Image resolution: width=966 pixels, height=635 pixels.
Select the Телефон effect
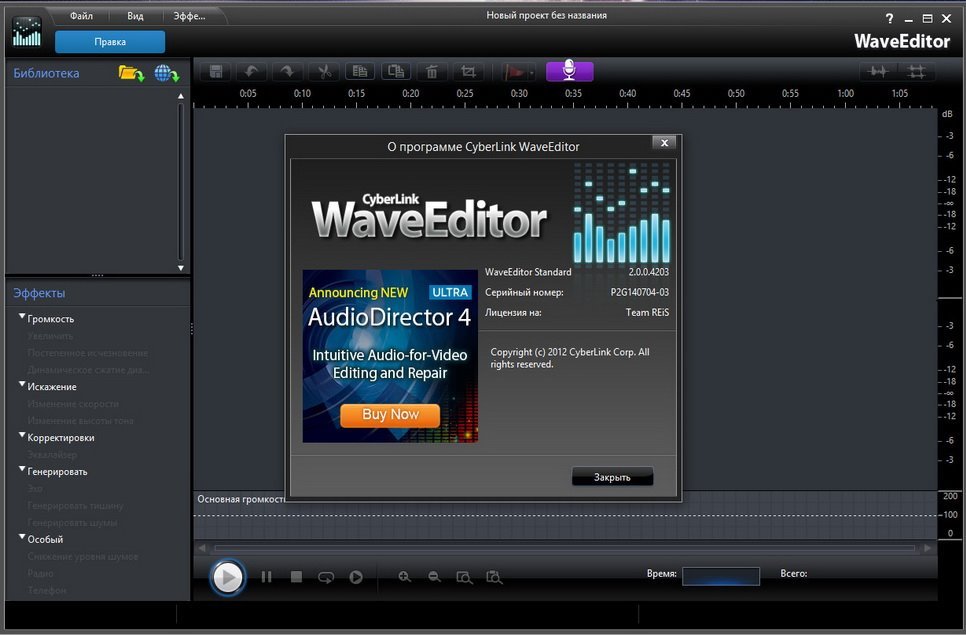point(47,590)
